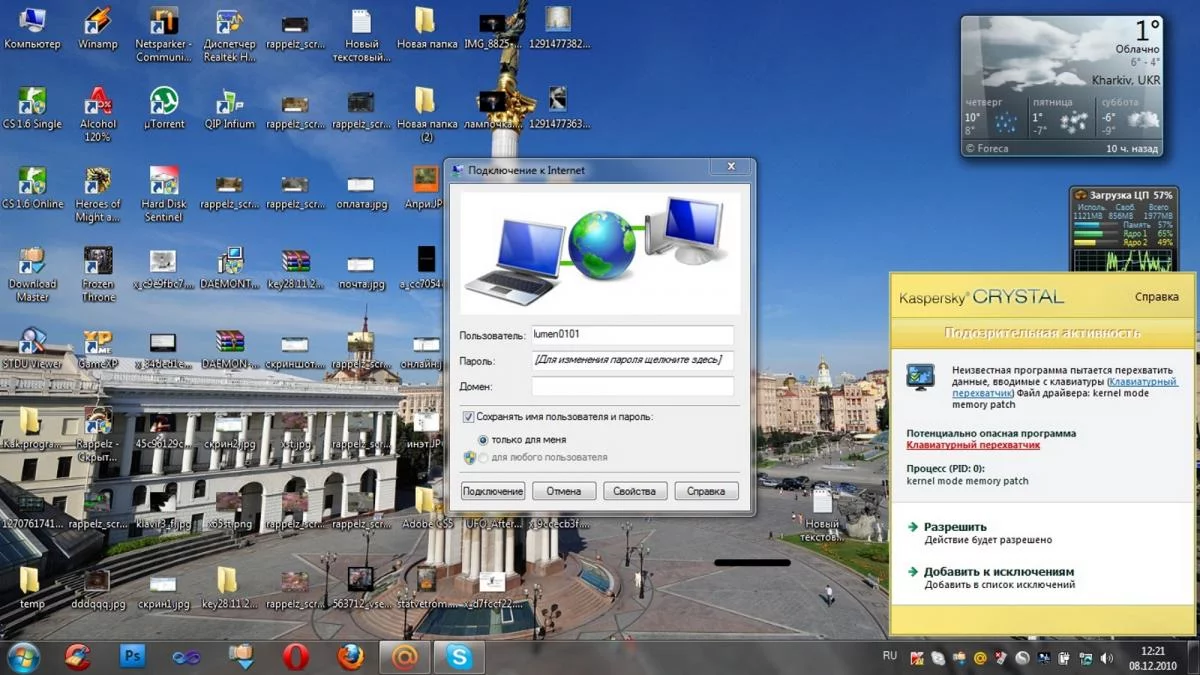Open 'Справка' link in Kaspersky popup
The width and height of the screenshot is (1200, 675).
click(x=1157, y=297)
